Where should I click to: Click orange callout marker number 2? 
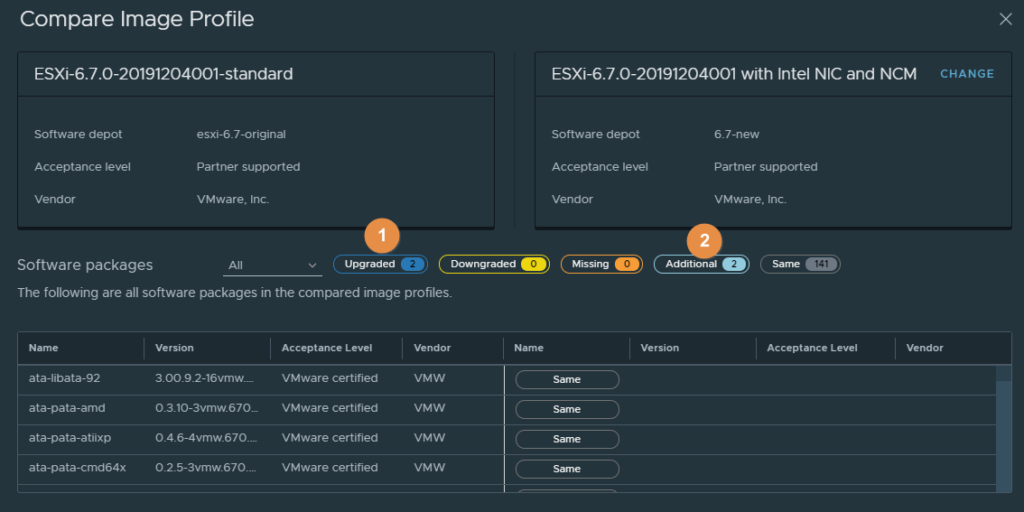click(x=704, y=240)
